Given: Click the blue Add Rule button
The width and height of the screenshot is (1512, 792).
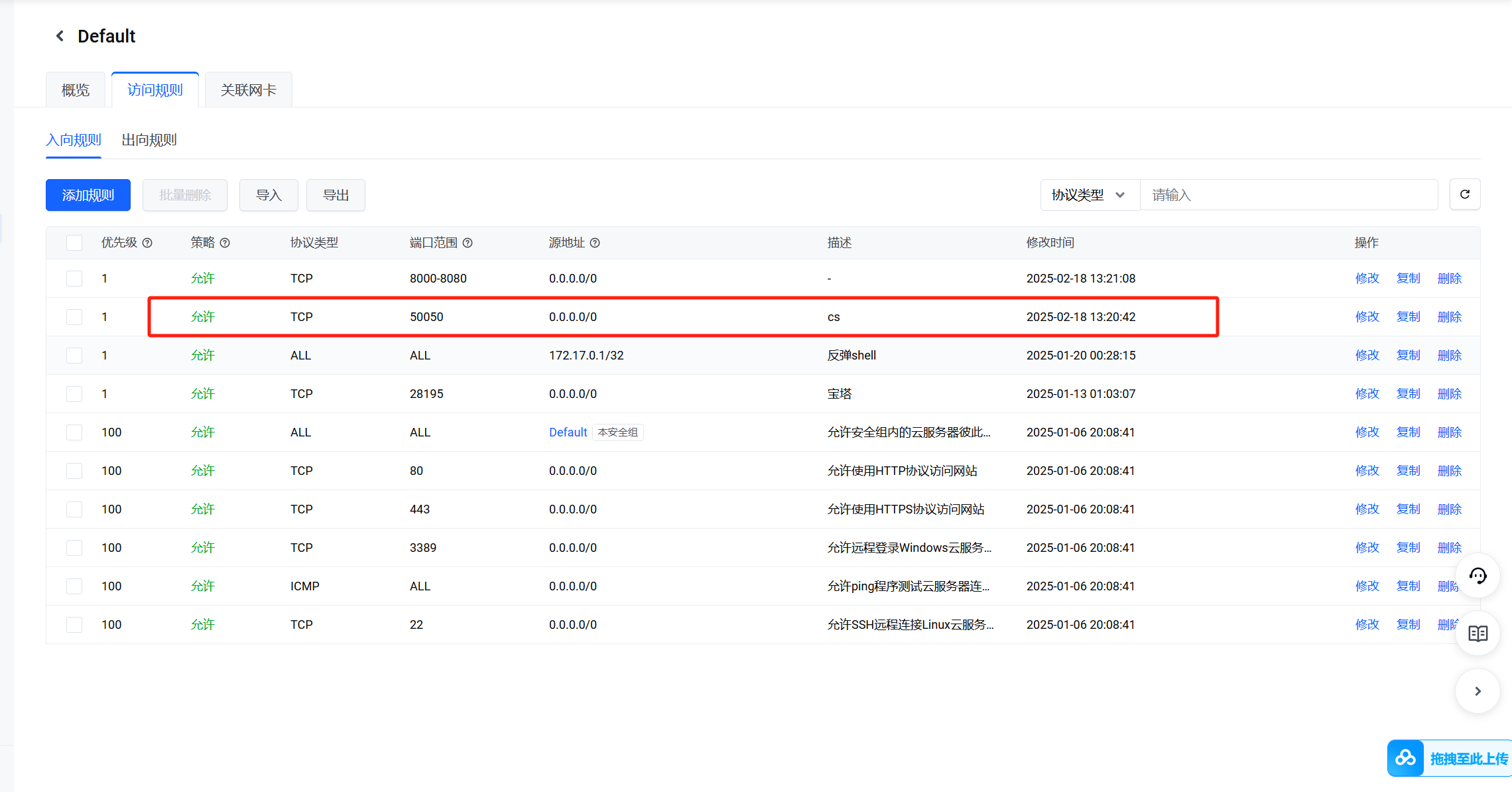Looking at the screenshot, I should (x=88, y=195).
